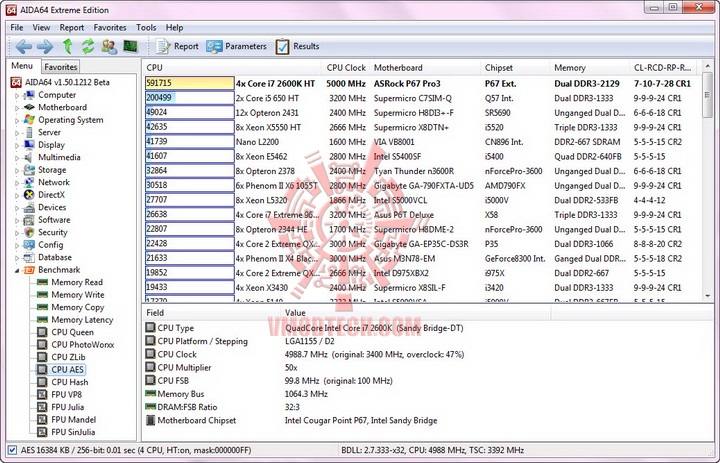720x463 pixels.
Task: Select the 200499 Core i5 650 result bar
Action: point(189,98)
